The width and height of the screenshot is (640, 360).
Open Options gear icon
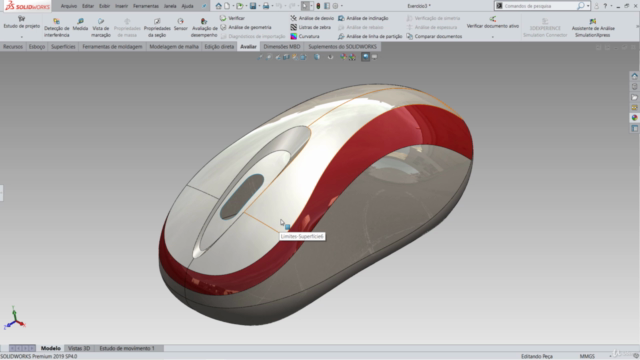(335, 6)
